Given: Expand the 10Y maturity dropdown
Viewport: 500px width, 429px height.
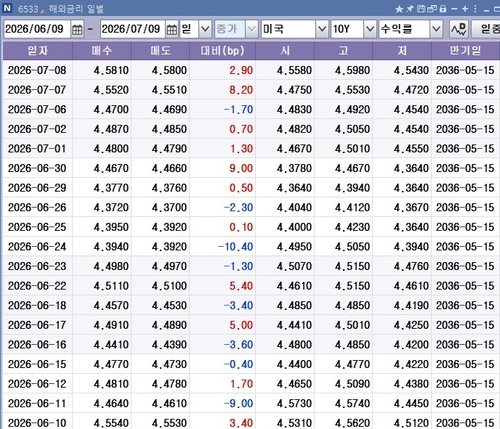Looking at the screenshot, I should pos(370,29).
